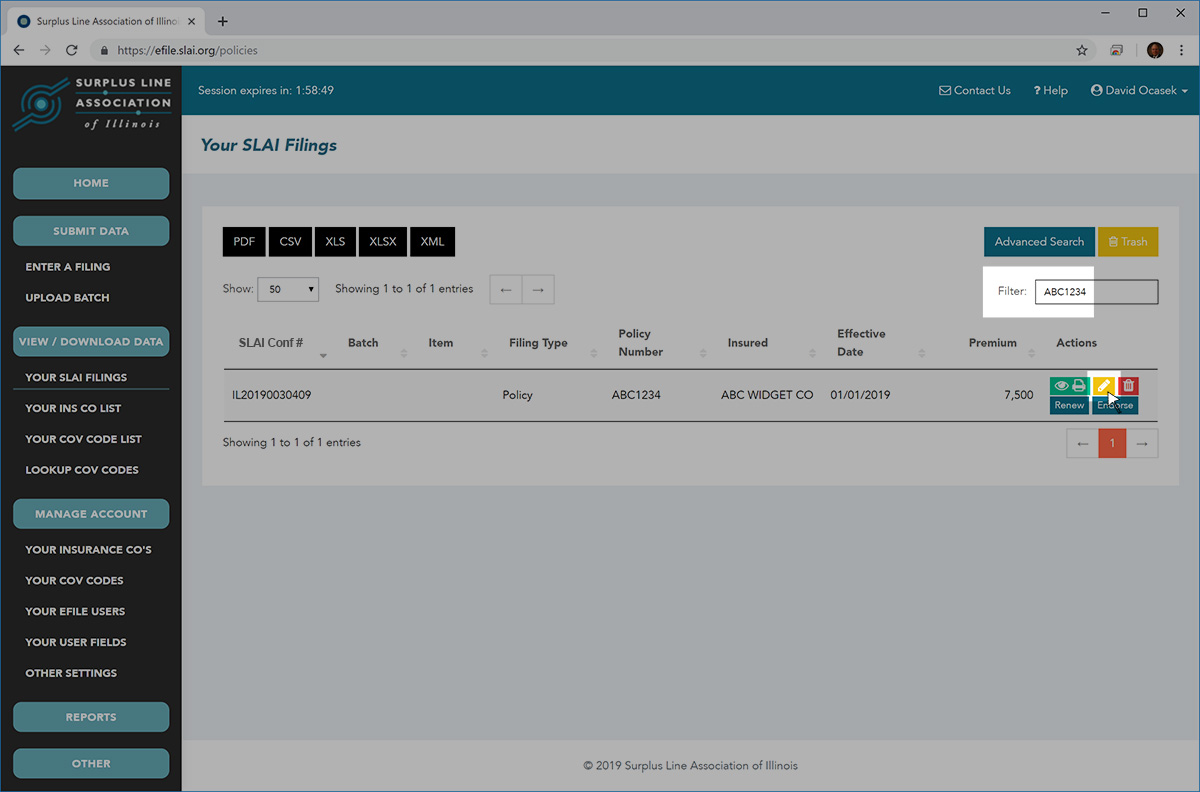Print filing IL20190030409 using printer icon
This screenshot has width=1200, height=792.
click(1080, 385)
